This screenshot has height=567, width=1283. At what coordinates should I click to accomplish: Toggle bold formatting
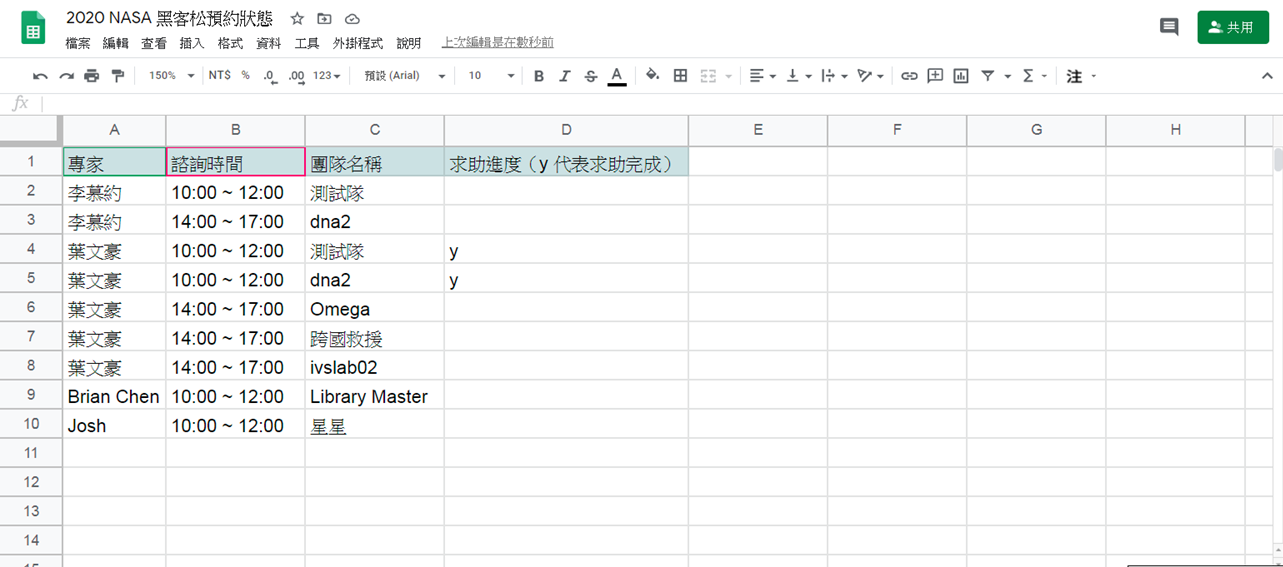[x=539, y=76]
